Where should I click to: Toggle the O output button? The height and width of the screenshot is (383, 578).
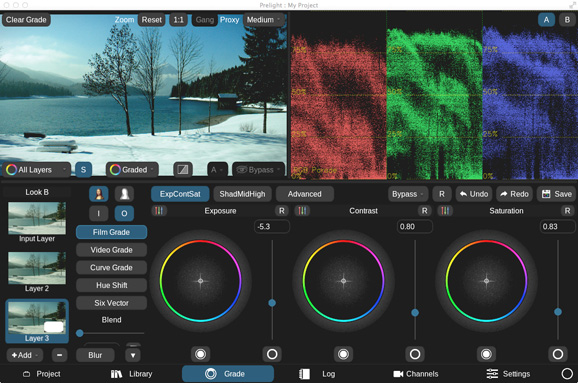tap(124, 213)
